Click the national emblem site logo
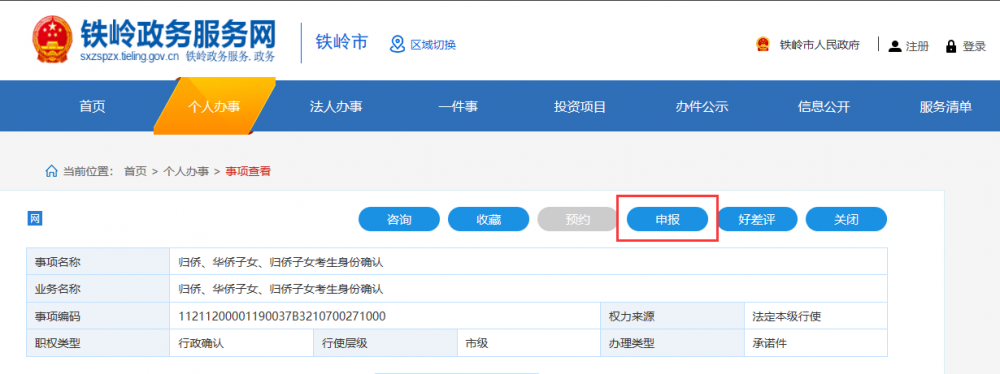Image resolution: width=1000 pixels, height=374 pixels. coord(52,41)
